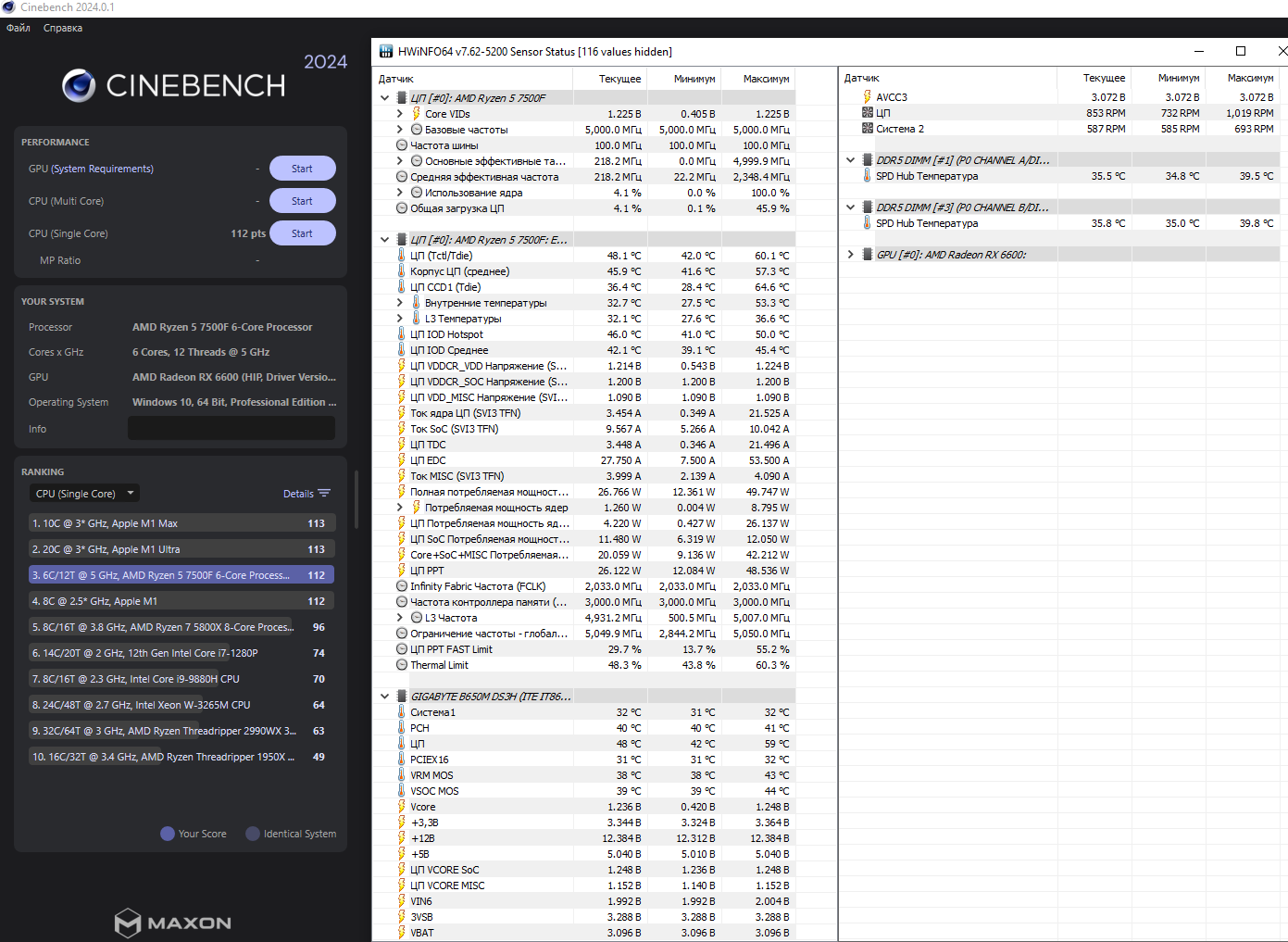The image size is (1288, 942).
Task: Click the ranking Details link
Action: [298, 494]
